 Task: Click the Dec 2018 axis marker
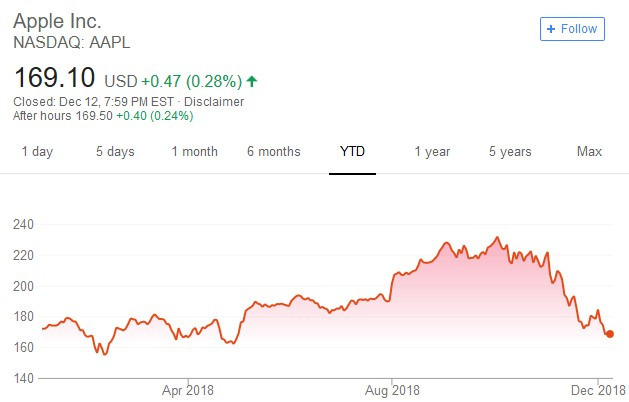point(598,390)
